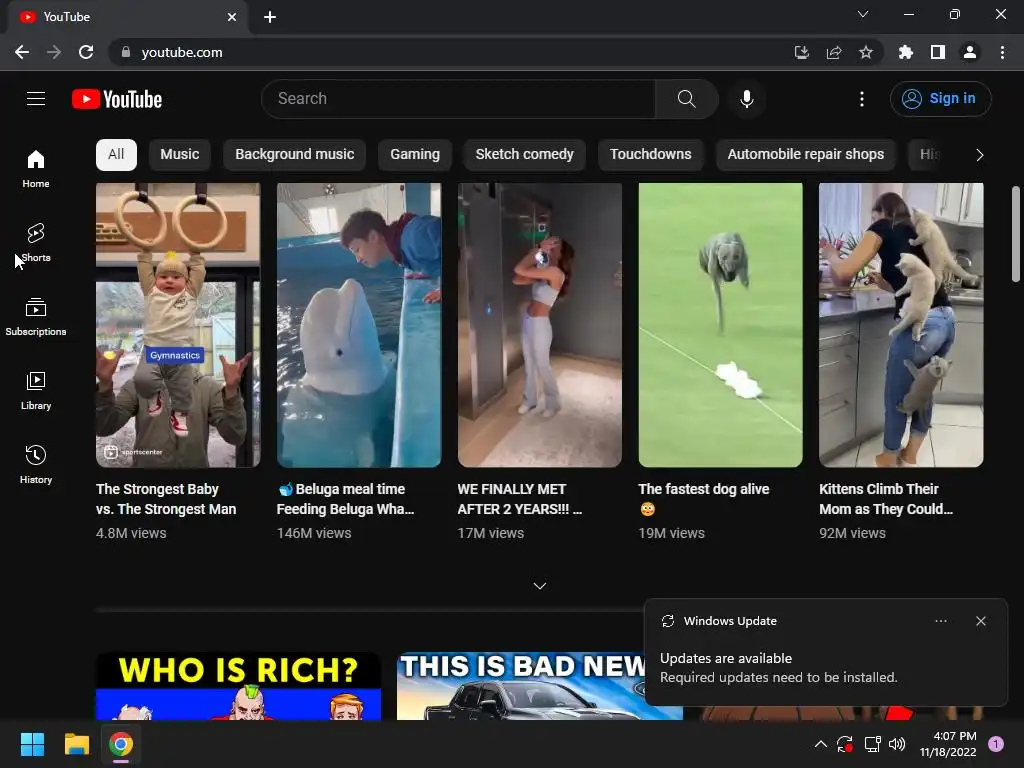Image resolution: width=1024 pixels, height=768 pixels.
Task: Click the install app icon in address bar
Action: 801,52
